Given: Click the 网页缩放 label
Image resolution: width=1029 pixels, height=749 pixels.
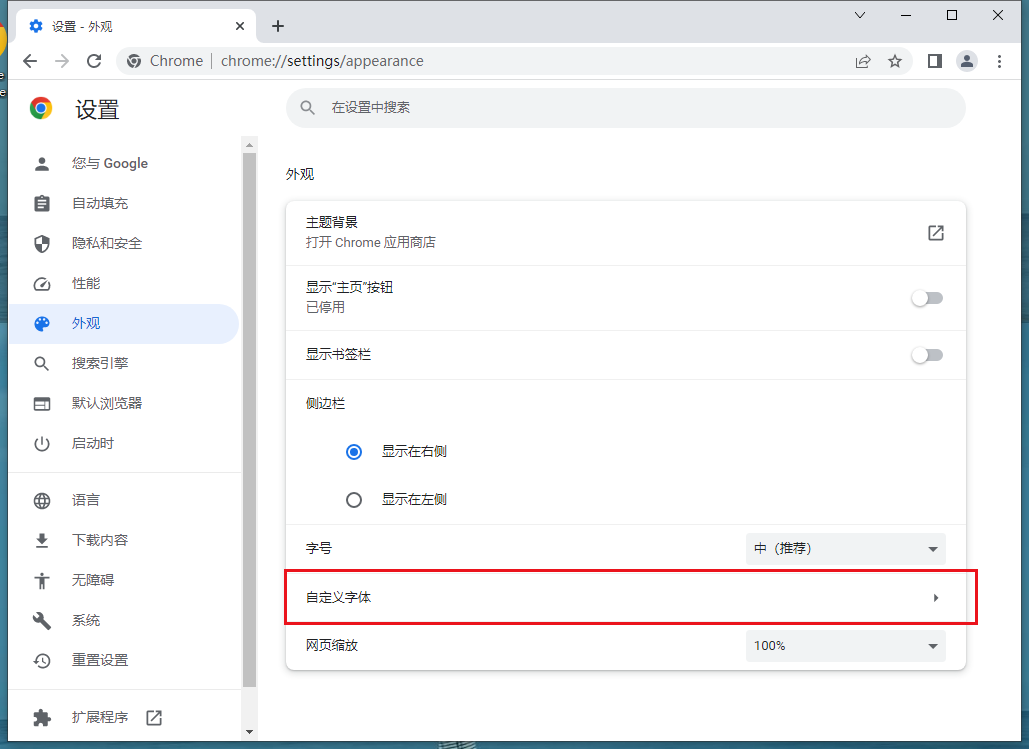Looking at the screenshot, I should click(332, 645).
